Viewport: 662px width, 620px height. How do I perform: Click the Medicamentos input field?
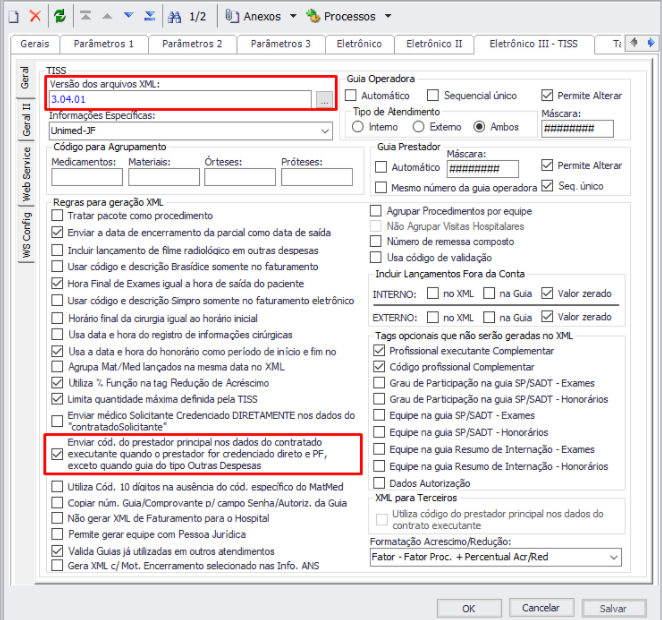[87, 177]
